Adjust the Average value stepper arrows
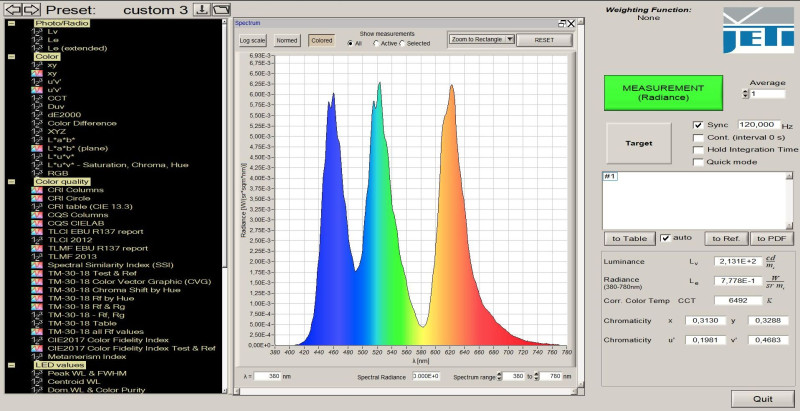Screen dimensions: 800x411 point(745,94)
